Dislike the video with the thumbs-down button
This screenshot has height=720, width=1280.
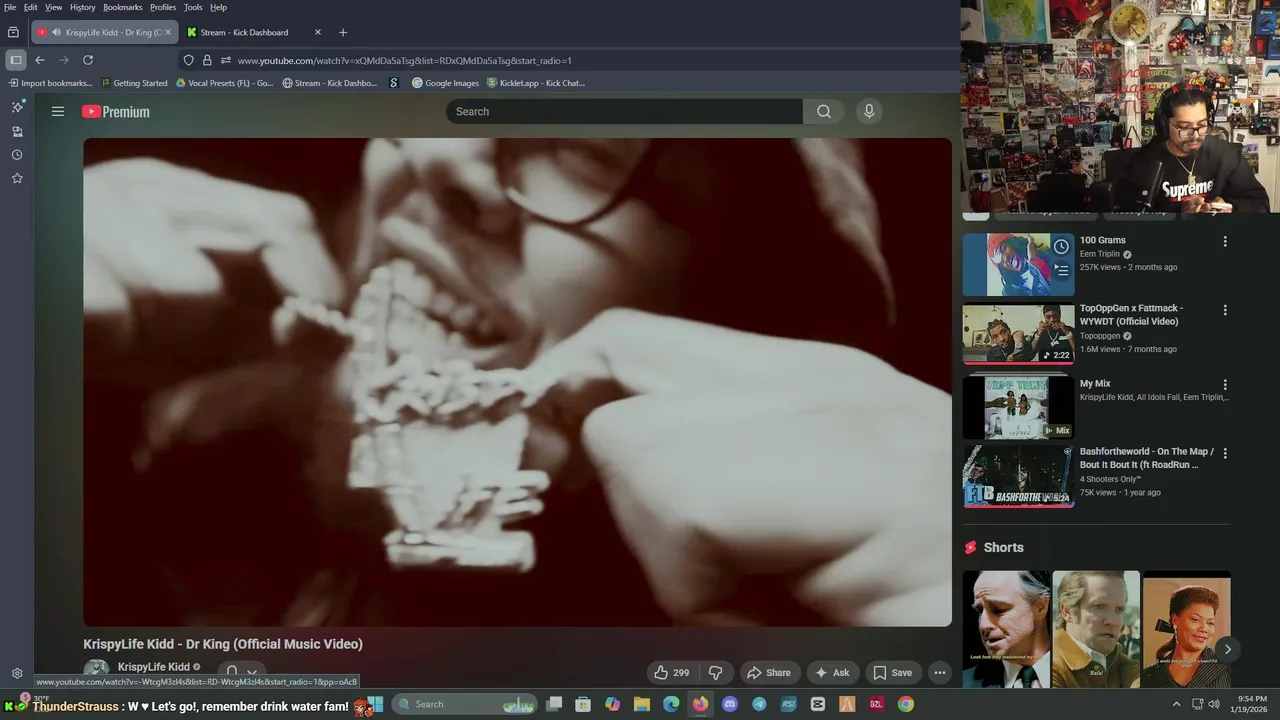(x=715, y=673)
